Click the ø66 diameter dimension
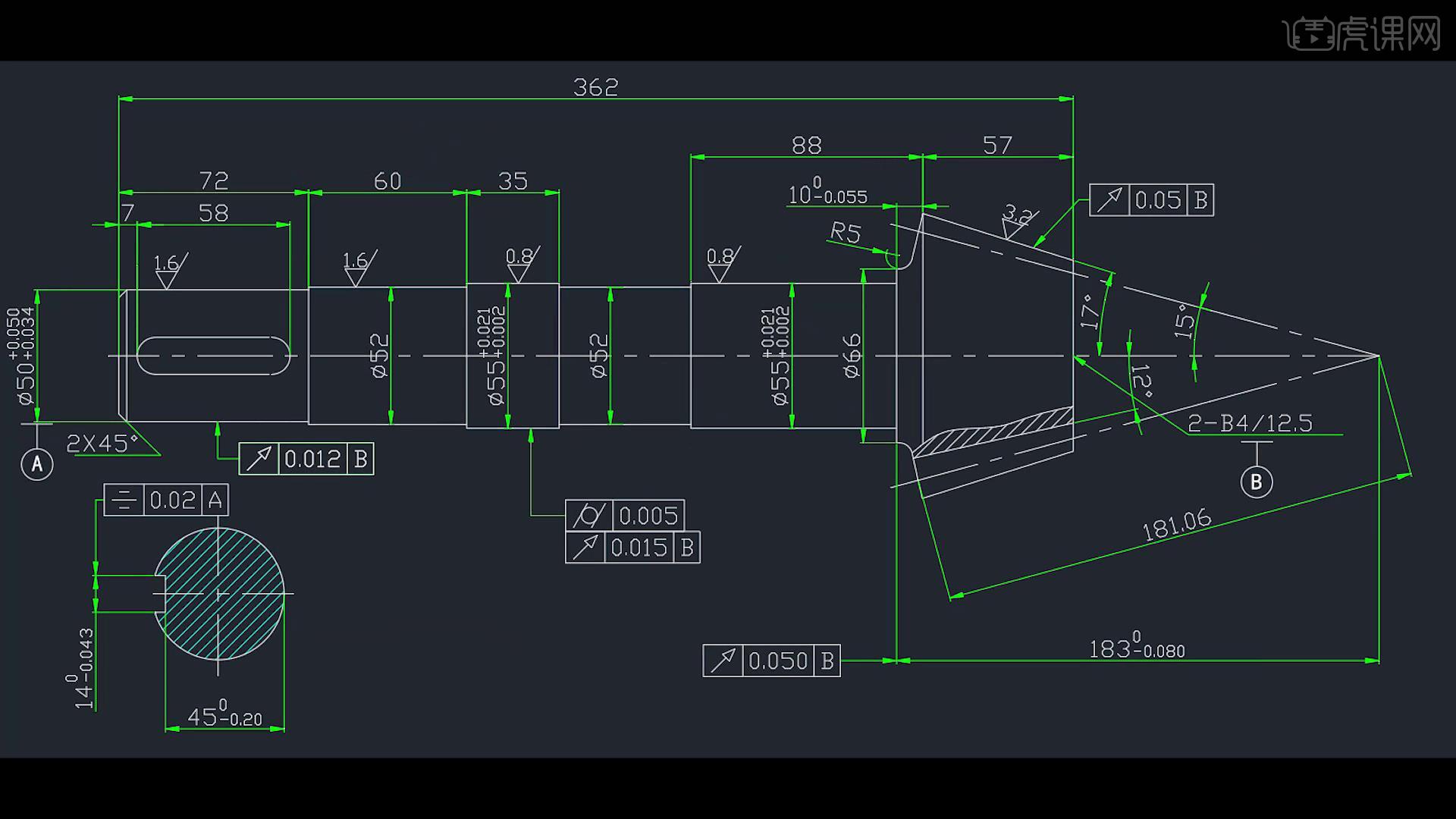 [x=852, y=356]
